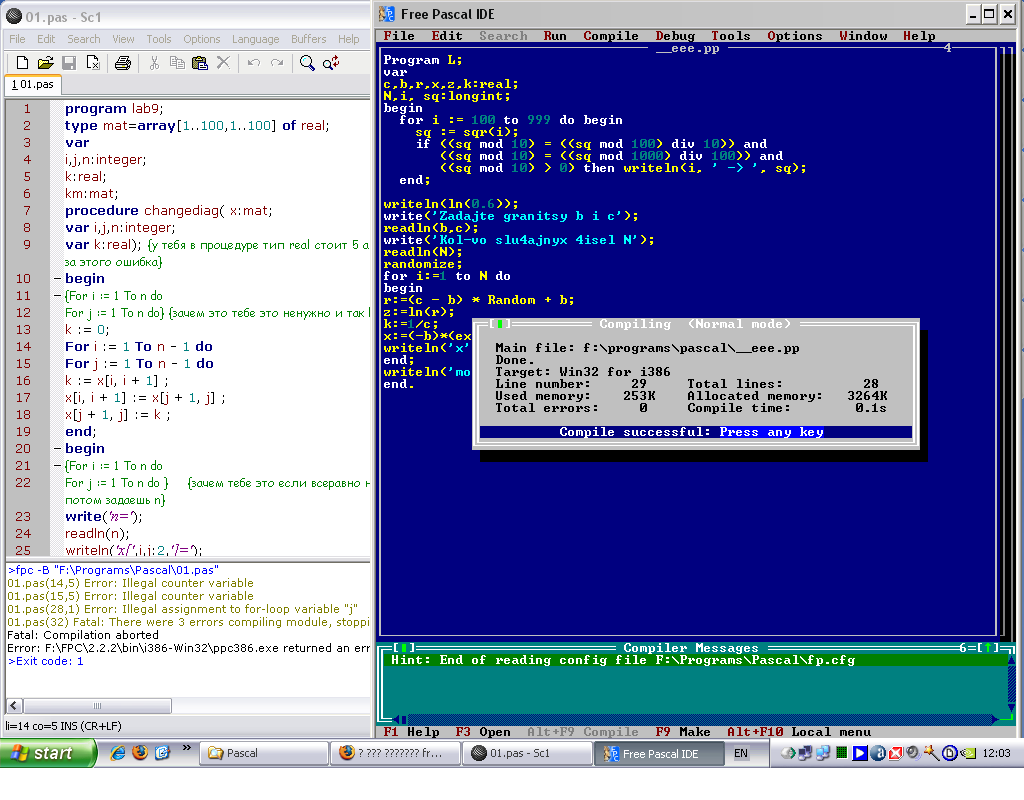The image size is (1024, 800).
Task: Click the Close document icon in toolbar
Action: [93, 63]
